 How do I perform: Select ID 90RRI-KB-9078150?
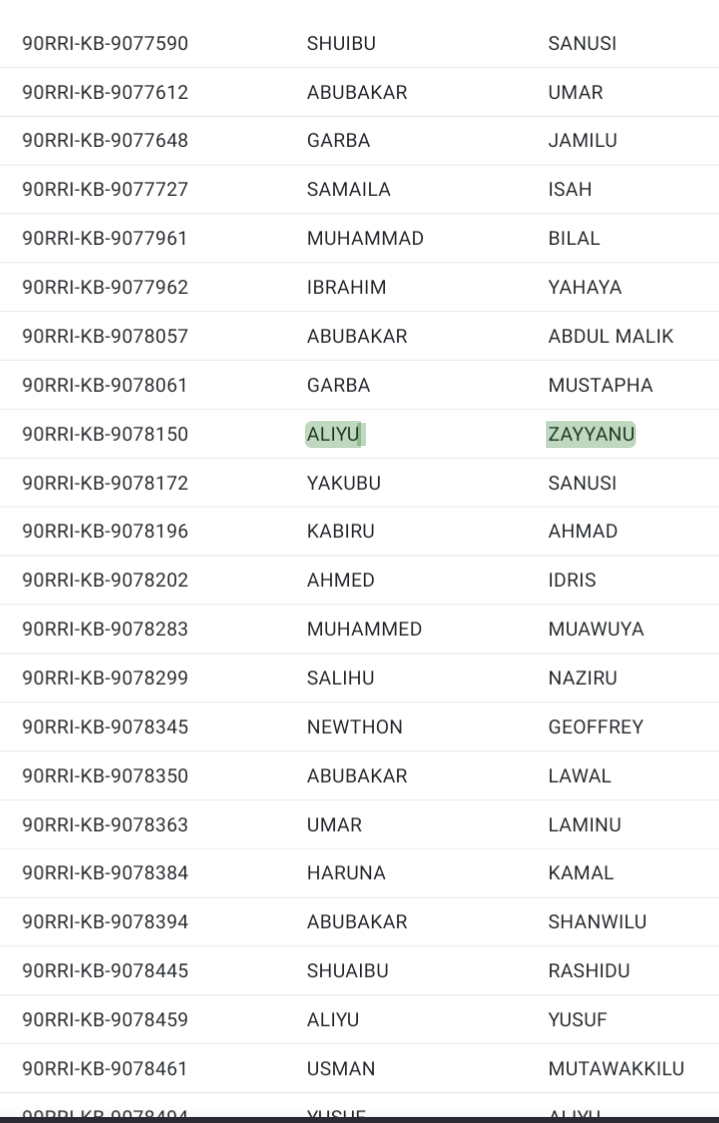[105, 434]
